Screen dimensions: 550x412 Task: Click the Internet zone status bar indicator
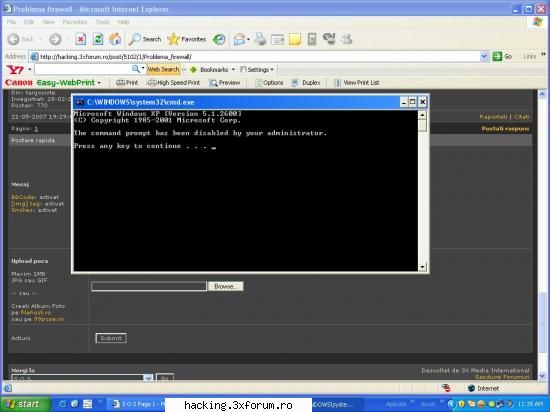coord(483,388)
